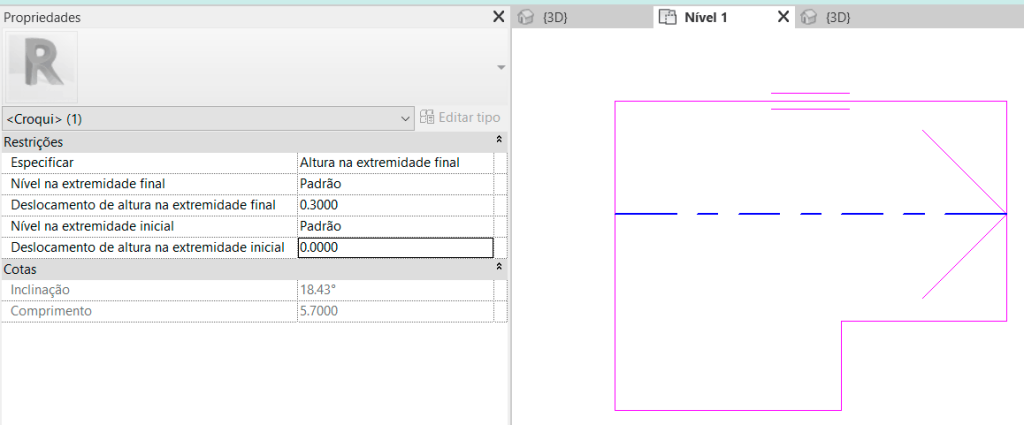
Task: Switch to the second {3D} view tab
Action: [838, 18]
